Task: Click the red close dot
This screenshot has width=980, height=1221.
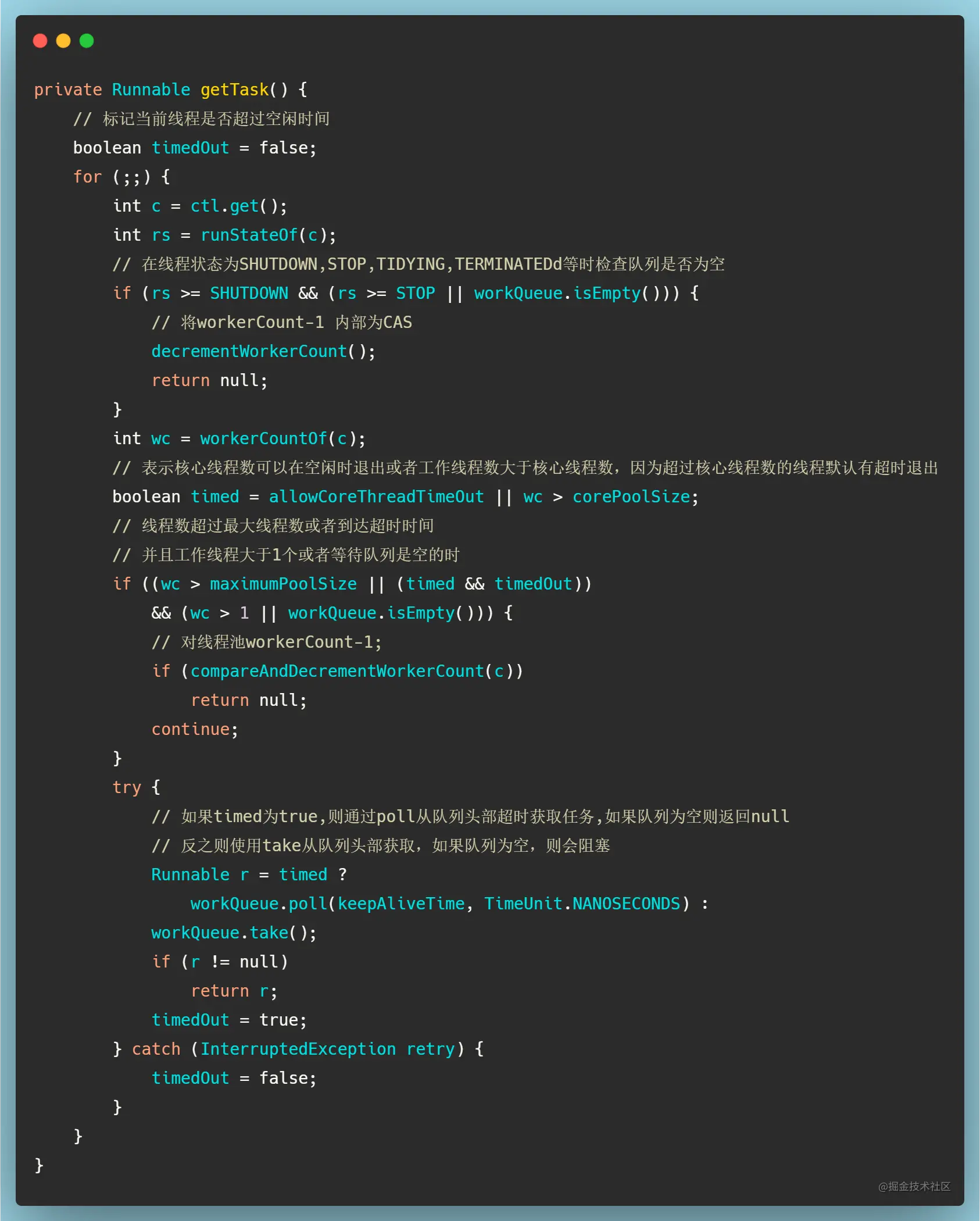Action: [x=40, y=41]
